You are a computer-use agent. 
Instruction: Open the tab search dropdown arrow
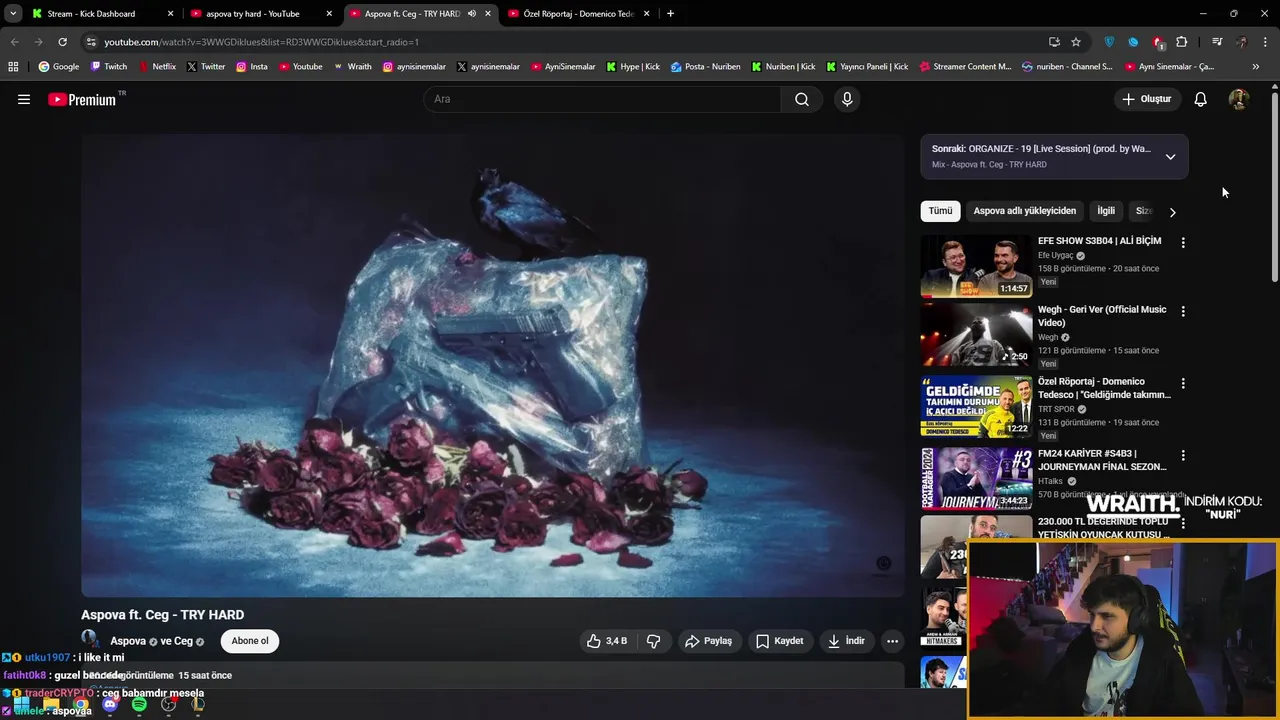pos(13,14)
